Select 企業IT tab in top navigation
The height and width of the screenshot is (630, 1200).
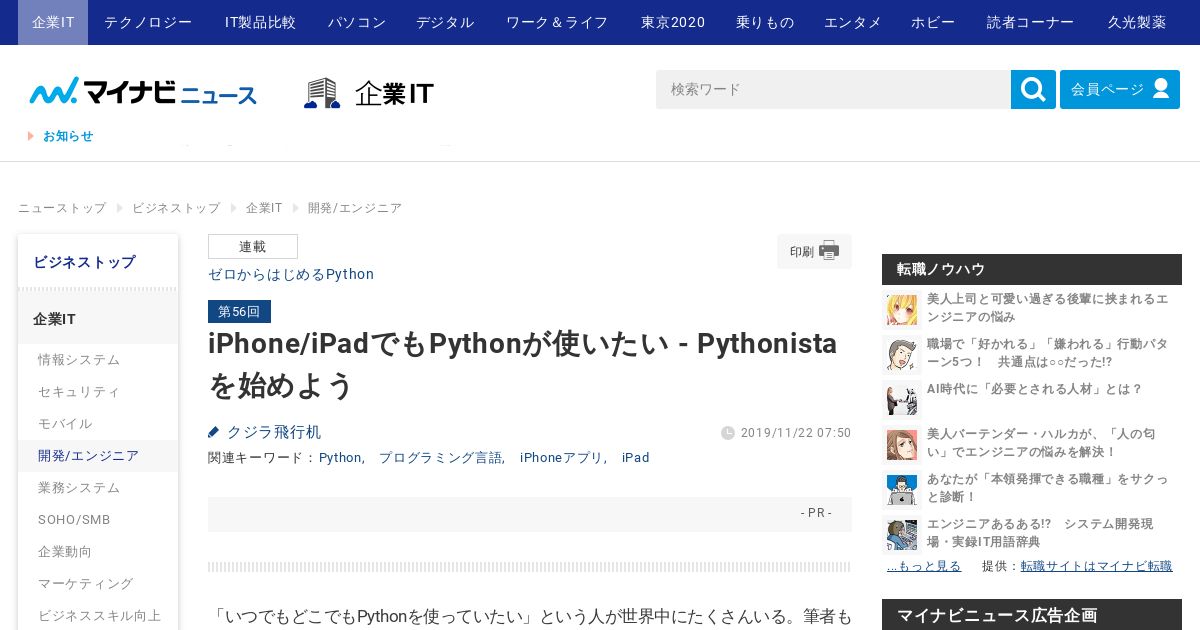click(x=53, y=22)
